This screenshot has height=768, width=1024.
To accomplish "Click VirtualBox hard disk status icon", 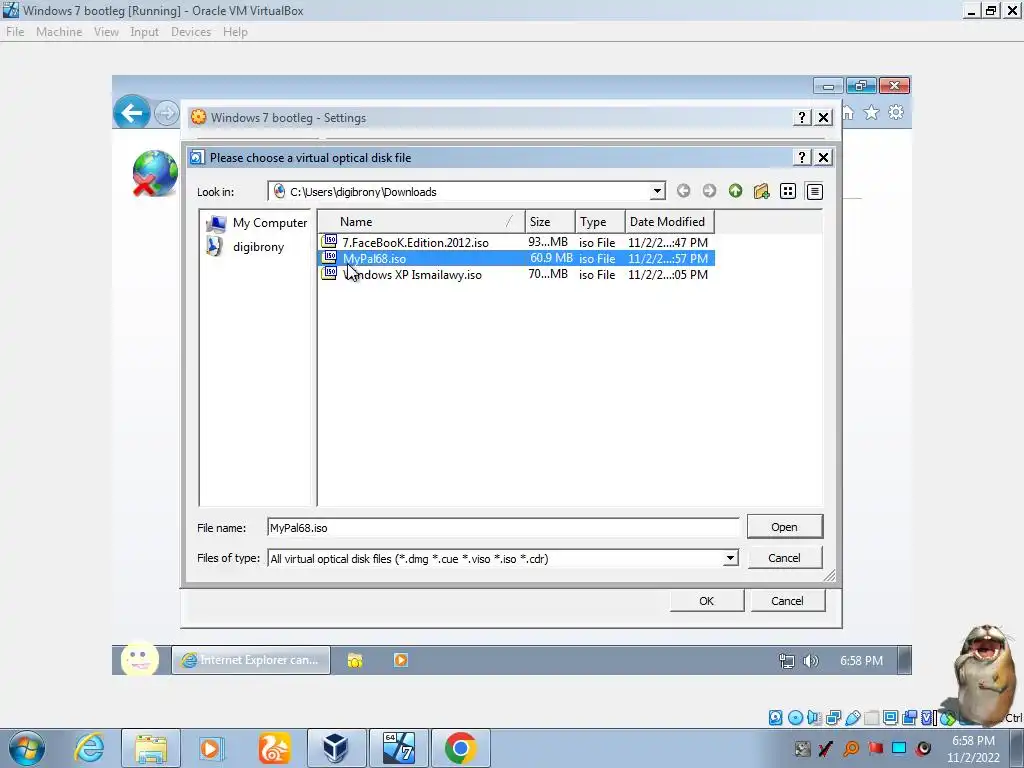I will [775, 718].
